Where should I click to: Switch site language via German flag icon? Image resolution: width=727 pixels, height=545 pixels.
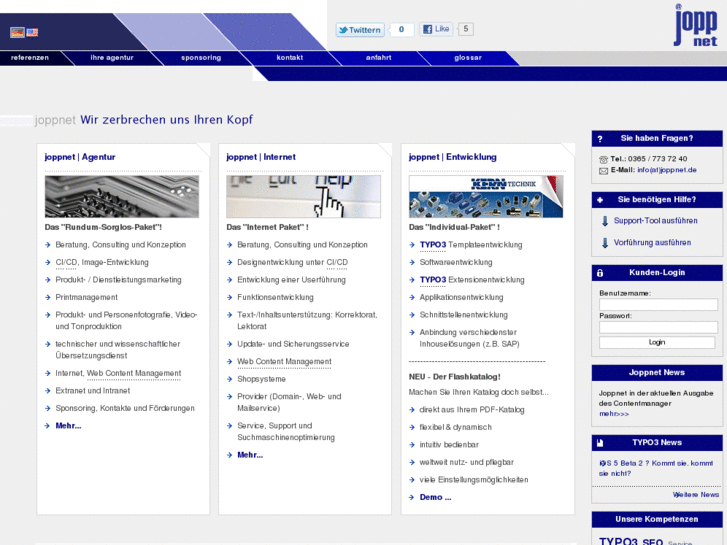(x=18, y=32)
